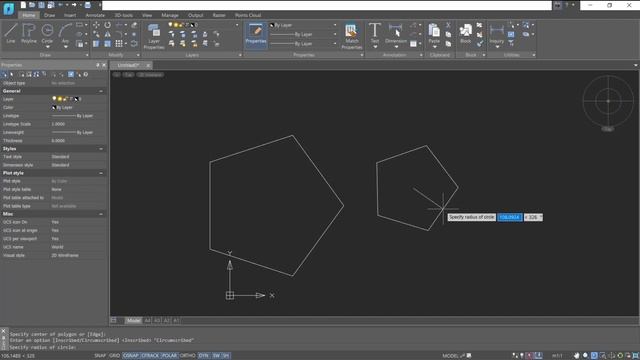640x360 pixels.
Task: Choose the Dimension tool
Action: coord(396,32)
